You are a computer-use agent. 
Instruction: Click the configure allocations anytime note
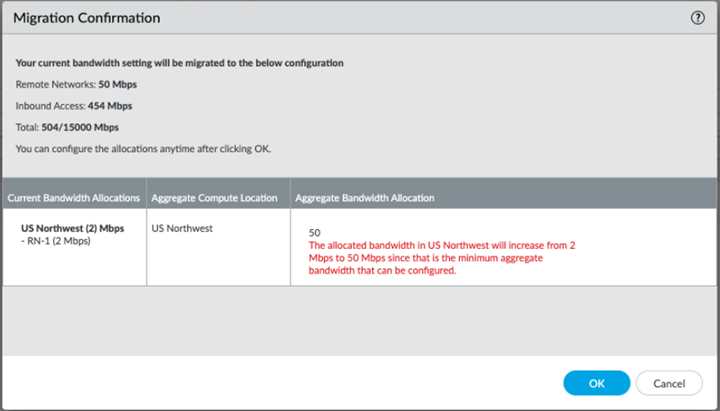143,149
